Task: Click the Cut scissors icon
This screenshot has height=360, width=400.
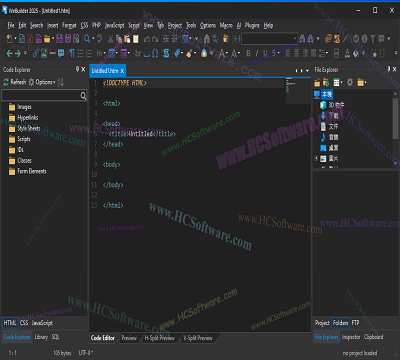Action: pyautogui.click(x=110, y=39)
